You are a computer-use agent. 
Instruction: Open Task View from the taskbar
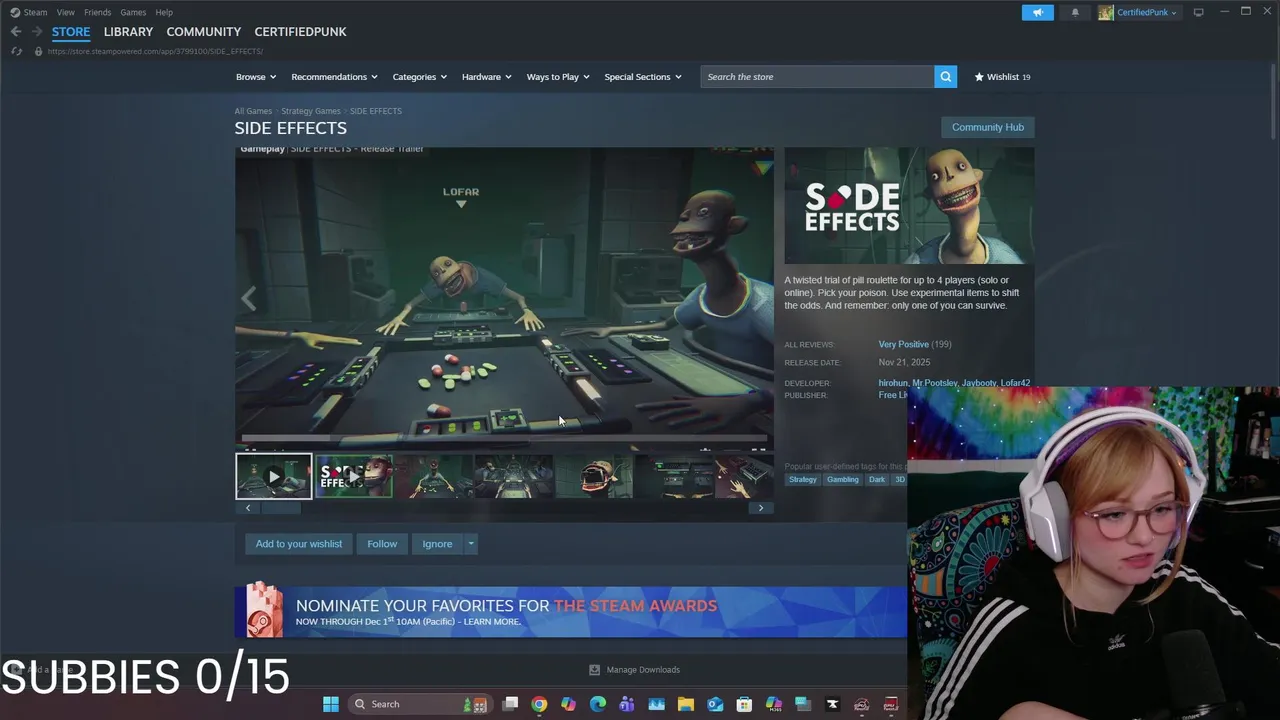[510, 704]
